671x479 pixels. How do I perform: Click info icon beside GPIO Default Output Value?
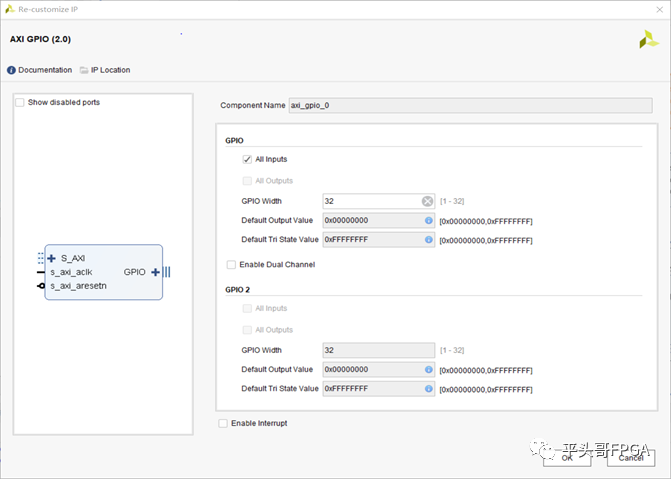tap(428, 220)
